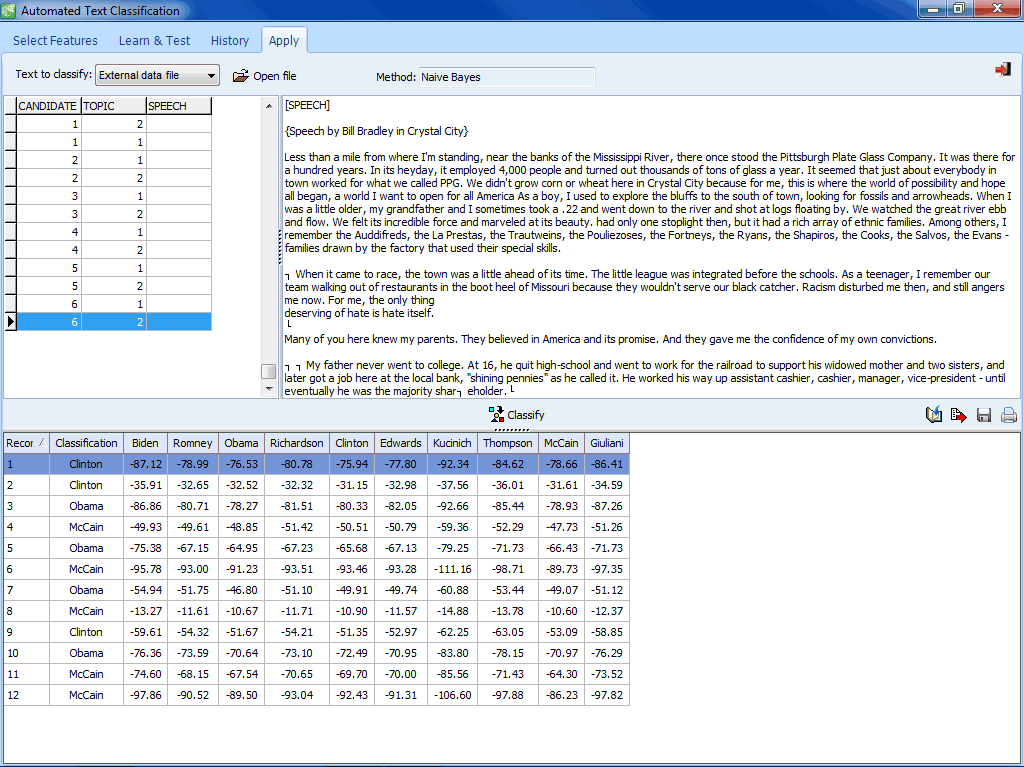
Task: Click the export table icon with red arrow
Action: click(x=959, y=415)
